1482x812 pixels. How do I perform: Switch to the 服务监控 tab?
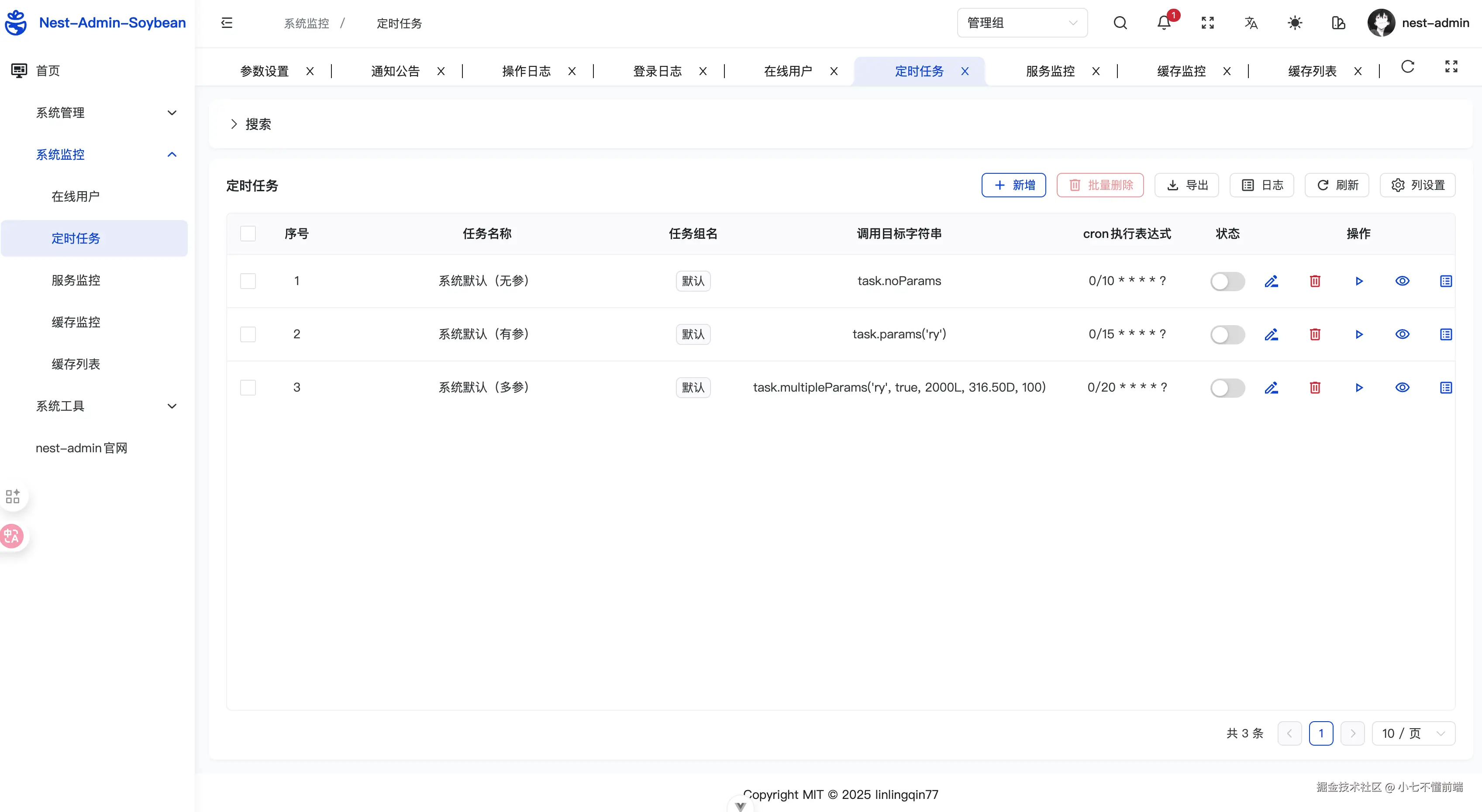coord(1050,71)
